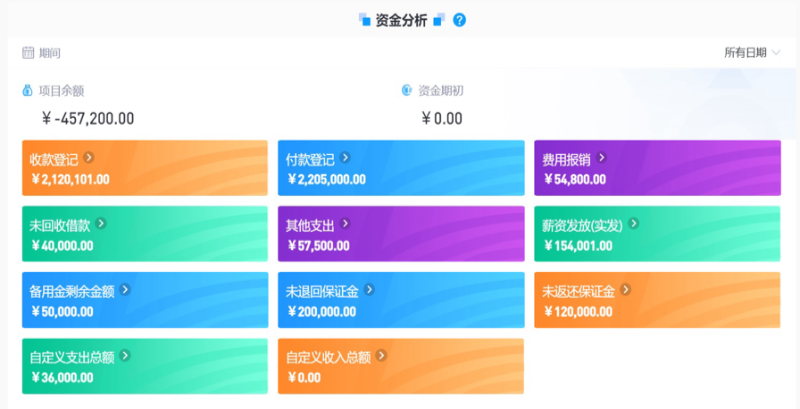Click the arrow icon next to 收款登记

point(89,158)
